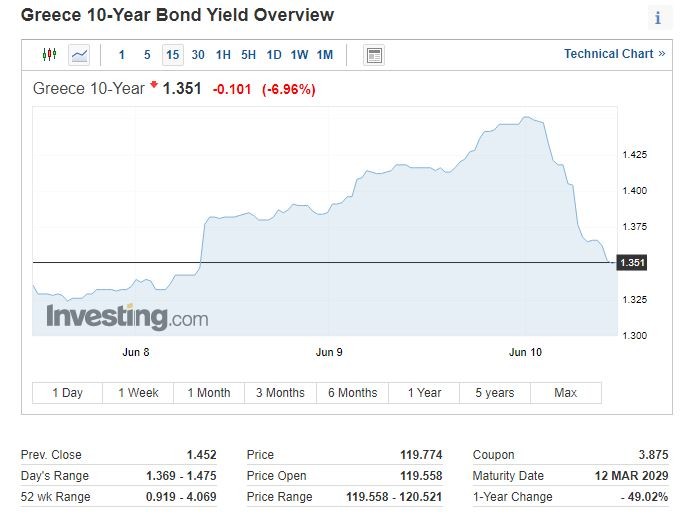
Task: View the 1 Year range
Action: point(424,393)
